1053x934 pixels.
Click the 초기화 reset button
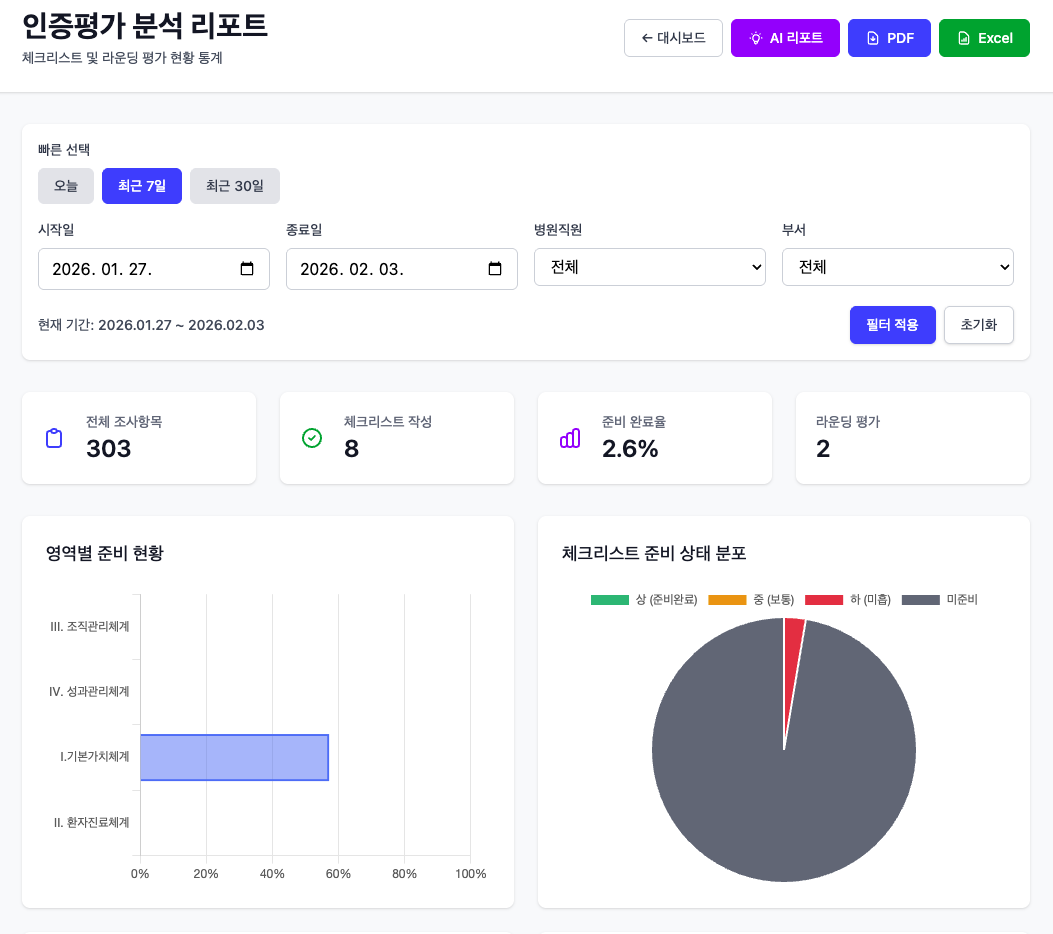coord(978,324)
